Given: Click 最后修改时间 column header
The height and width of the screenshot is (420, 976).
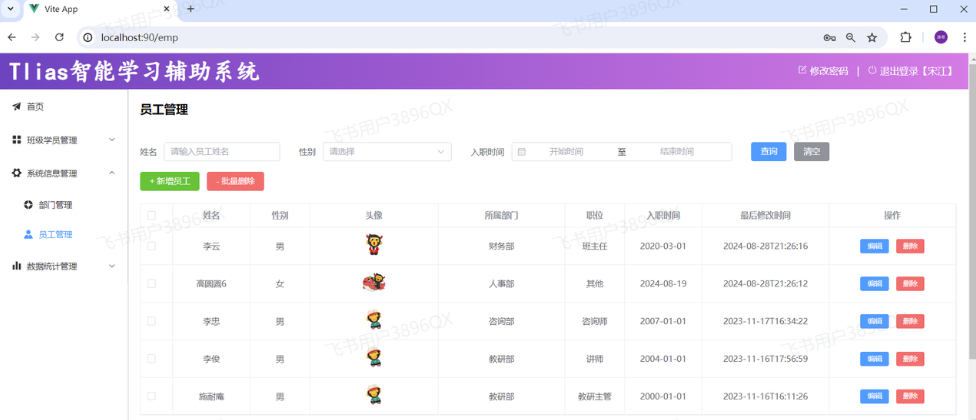Looking at the screenshot, I should point(766,215).
